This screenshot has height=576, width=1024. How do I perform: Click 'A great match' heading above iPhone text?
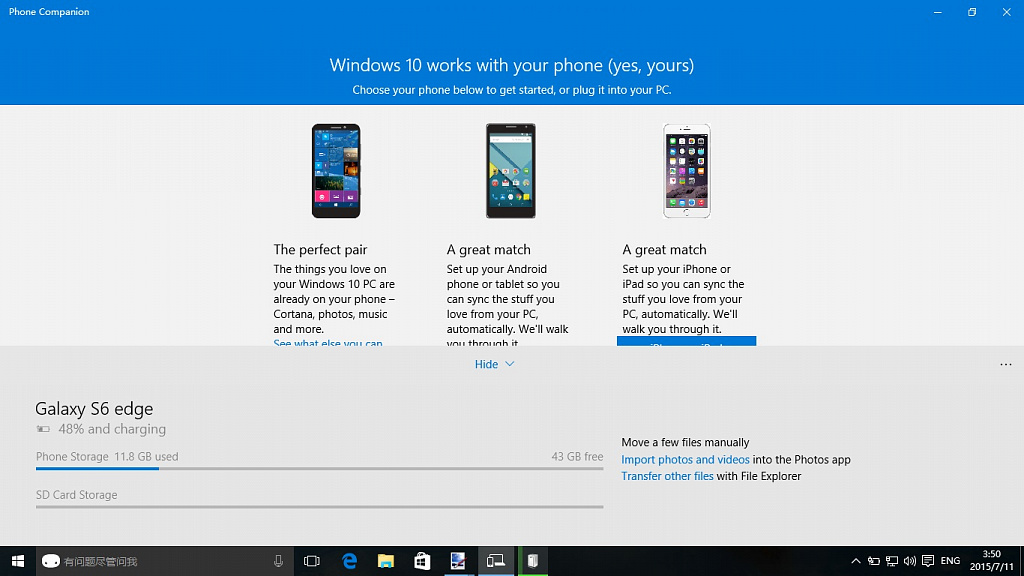(664, 249)
